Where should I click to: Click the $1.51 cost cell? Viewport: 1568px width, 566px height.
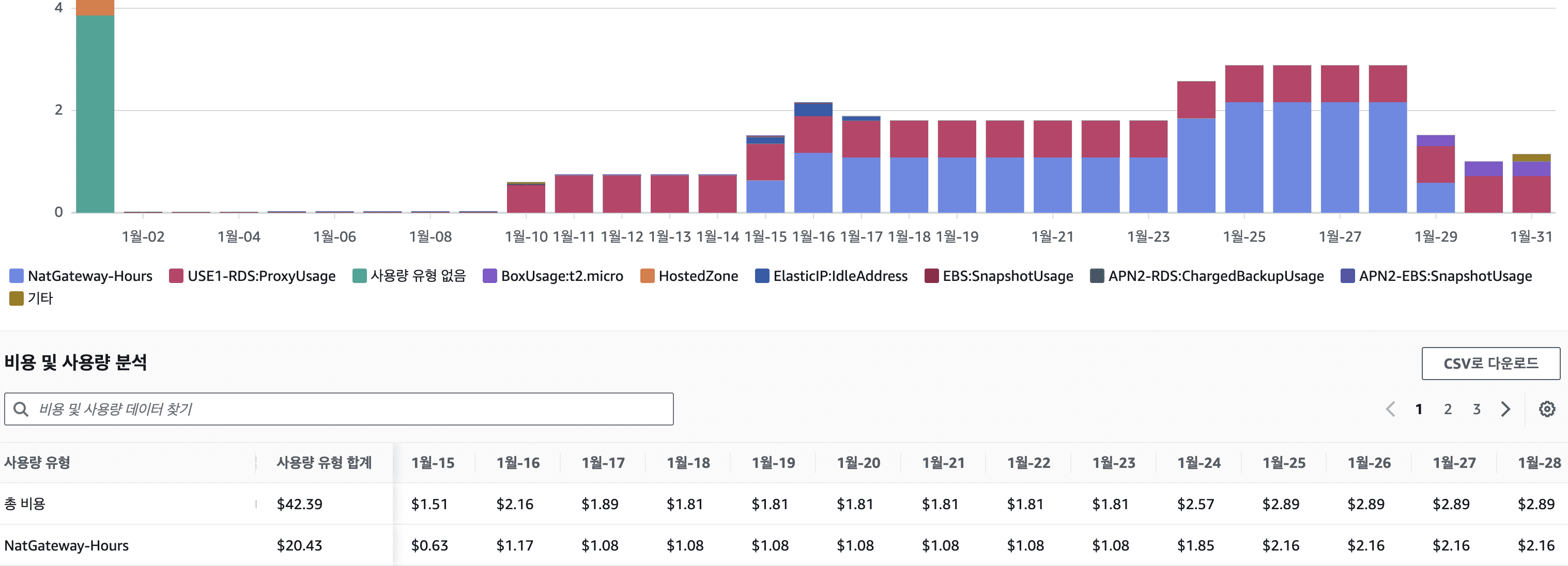point(429,504)
